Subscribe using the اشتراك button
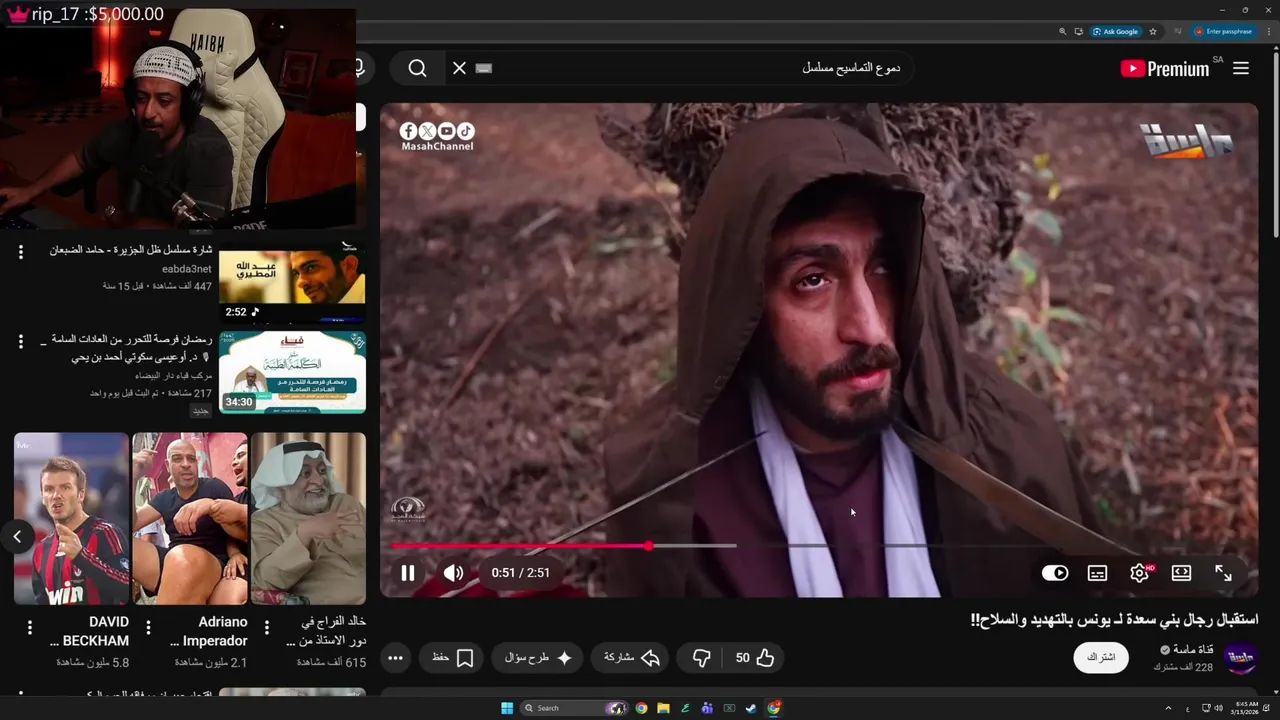This screenshot has width=1280, height=720. click(1101, 657)
